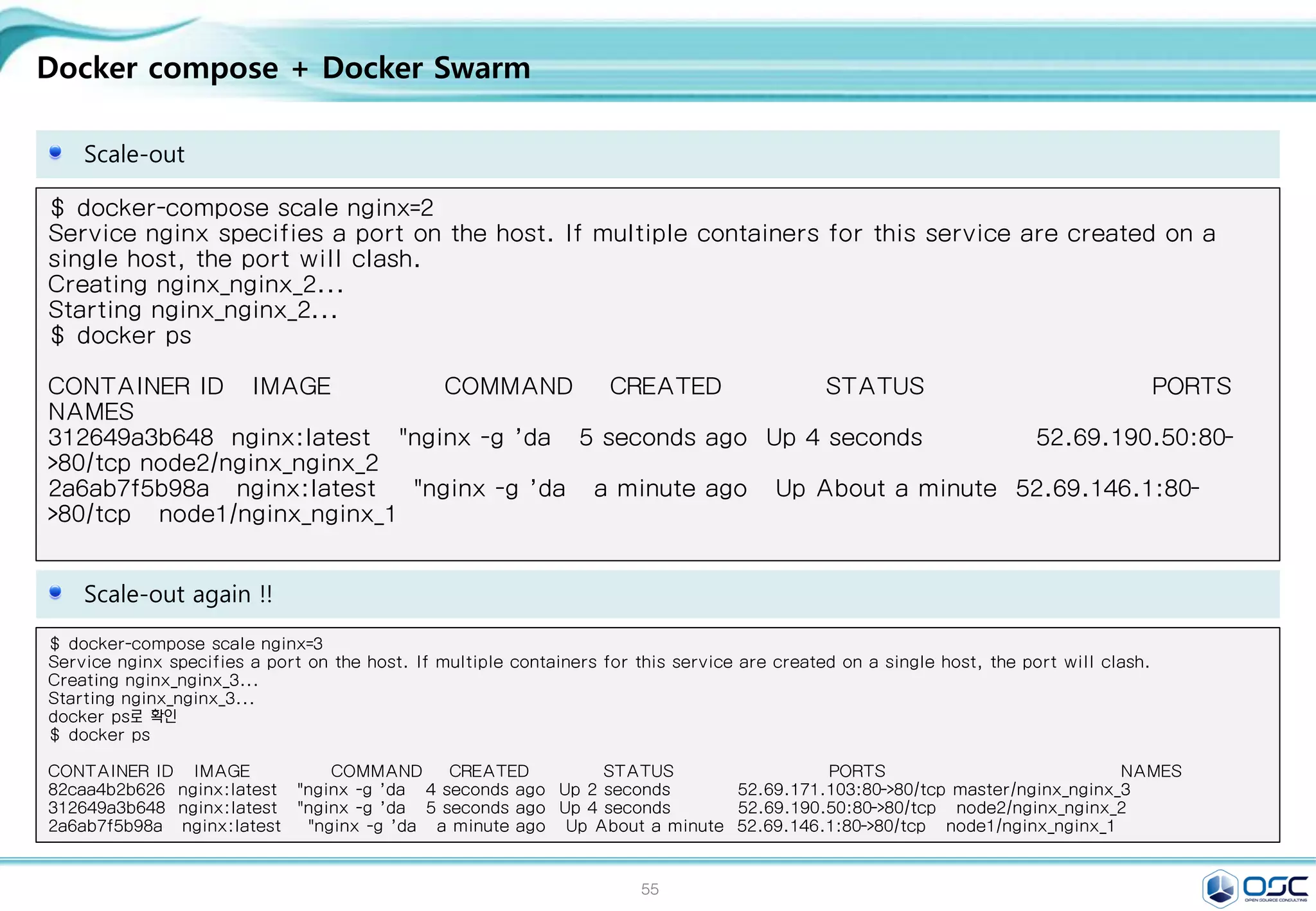The height and width of the screenshot is (911, 1316).
Task: Click the Starting nginx_nginx_2... line
Action: [193, 310]
